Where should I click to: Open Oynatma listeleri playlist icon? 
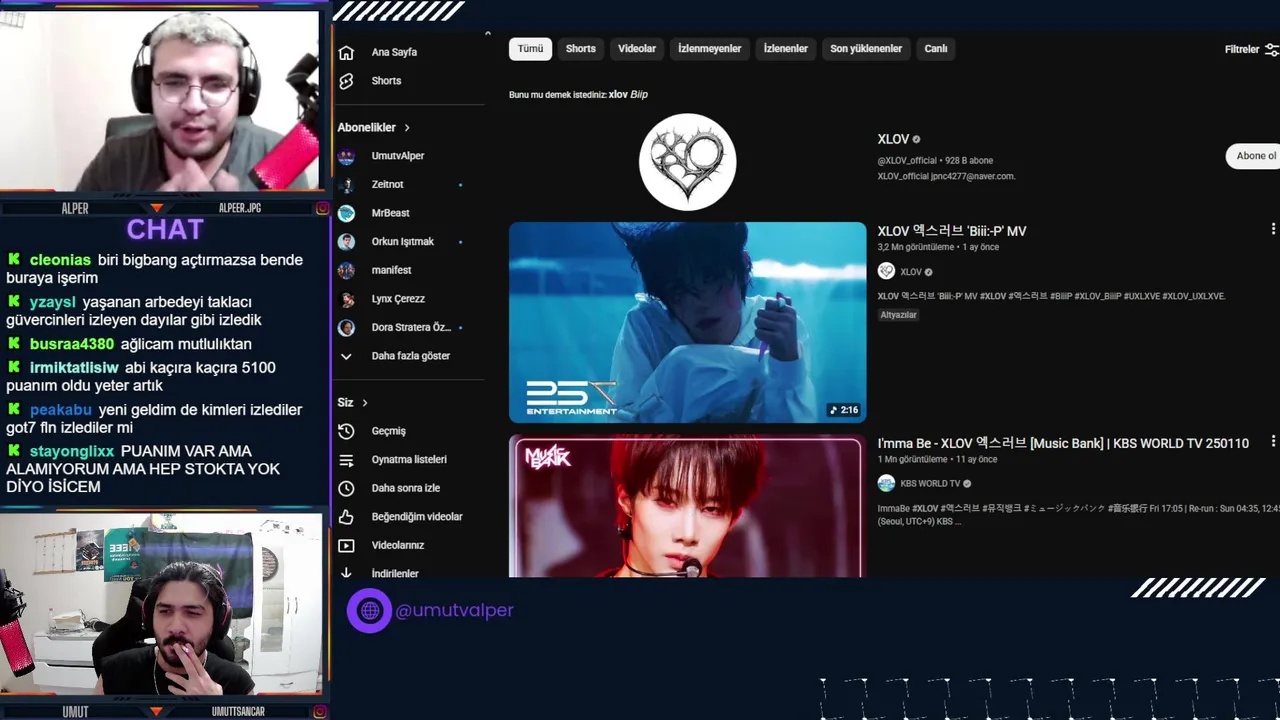point(346,460)
